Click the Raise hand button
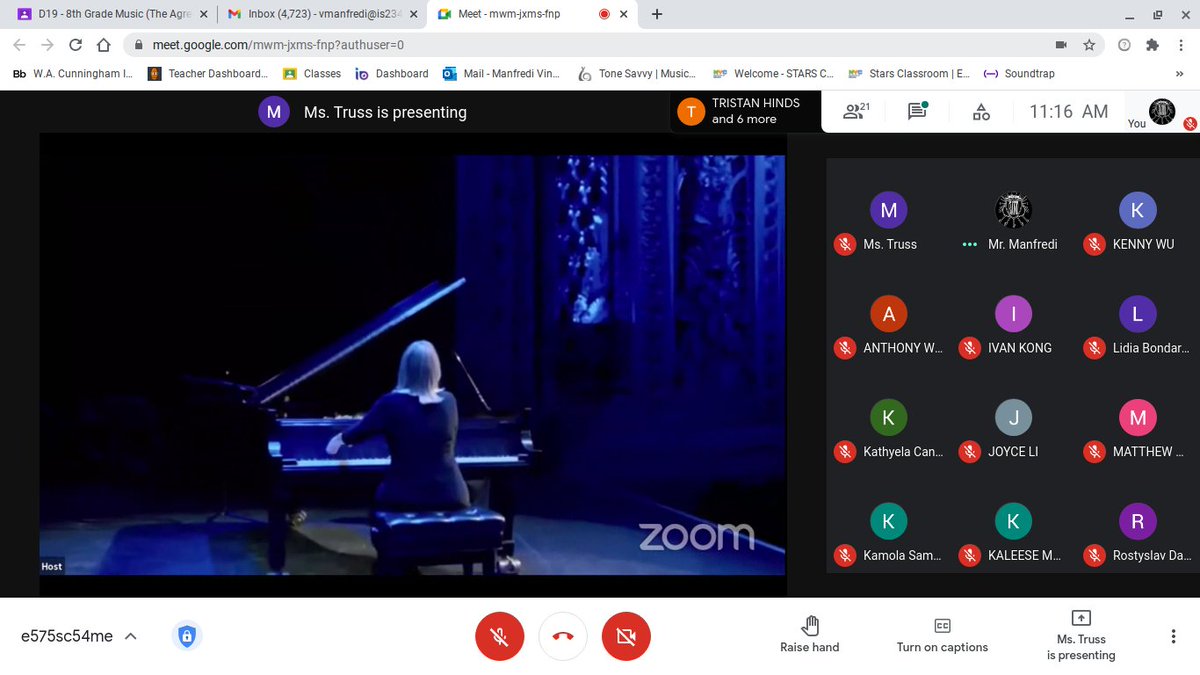This screenshot has width=1200, height=675. point(810,635)
